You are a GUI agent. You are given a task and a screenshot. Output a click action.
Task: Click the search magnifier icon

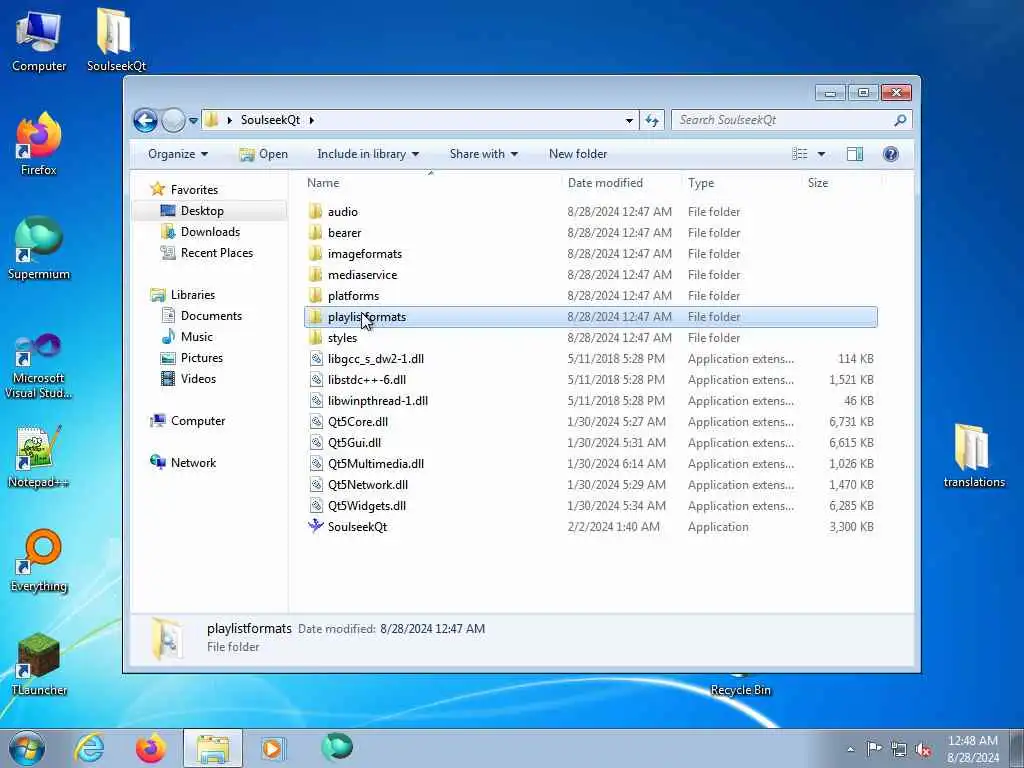(x=900, y=120)
